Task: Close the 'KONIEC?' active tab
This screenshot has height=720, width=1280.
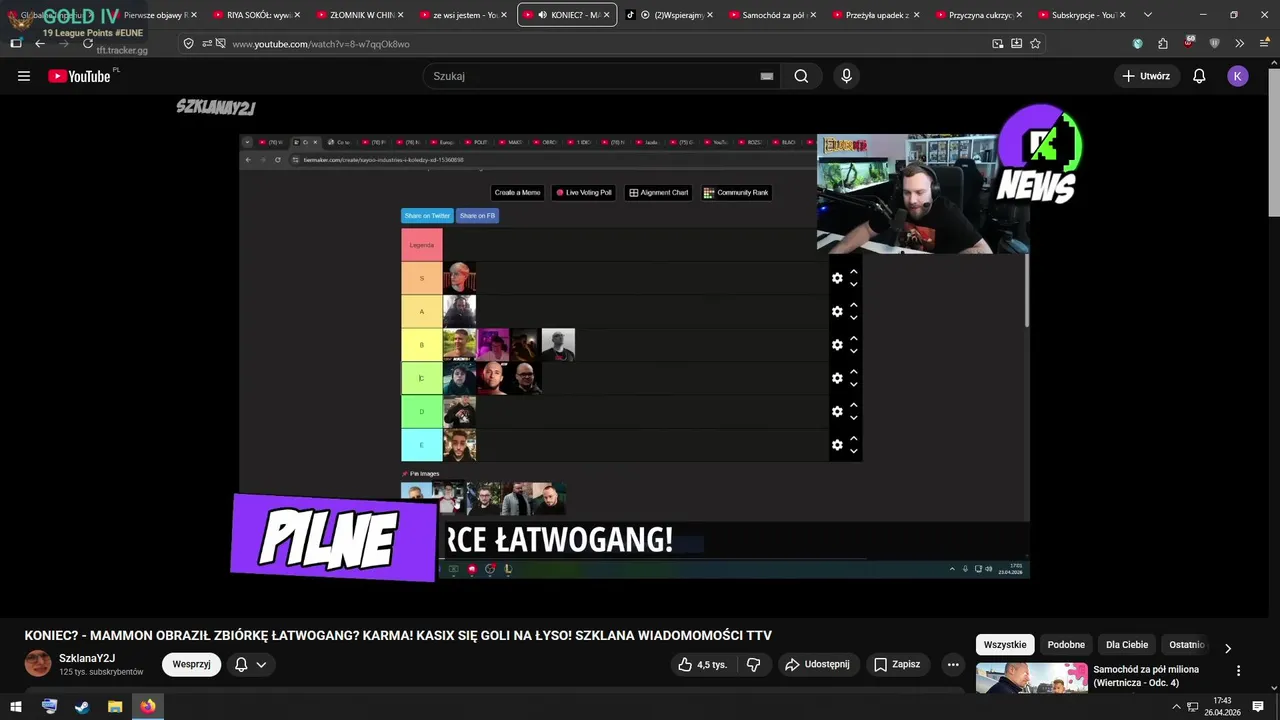Action: 606,15
